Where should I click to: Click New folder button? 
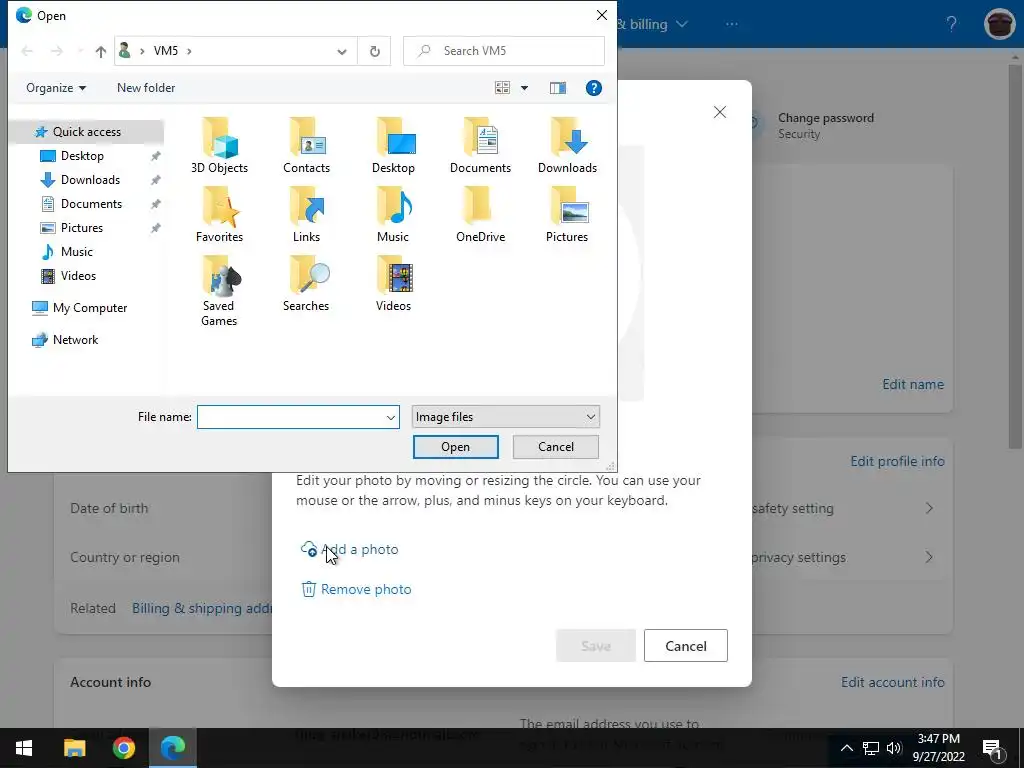click(x=146, y=88)
